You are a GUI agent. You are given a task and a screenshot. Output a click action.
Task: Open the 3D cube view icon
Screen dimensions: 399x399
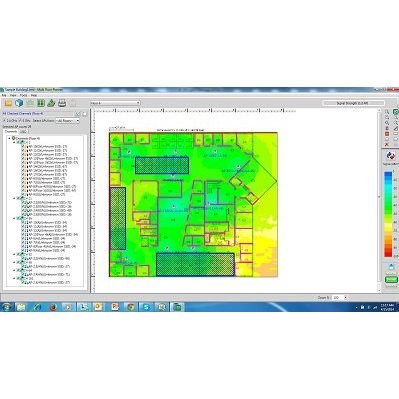pyautogui.click(x=19, y=103)
